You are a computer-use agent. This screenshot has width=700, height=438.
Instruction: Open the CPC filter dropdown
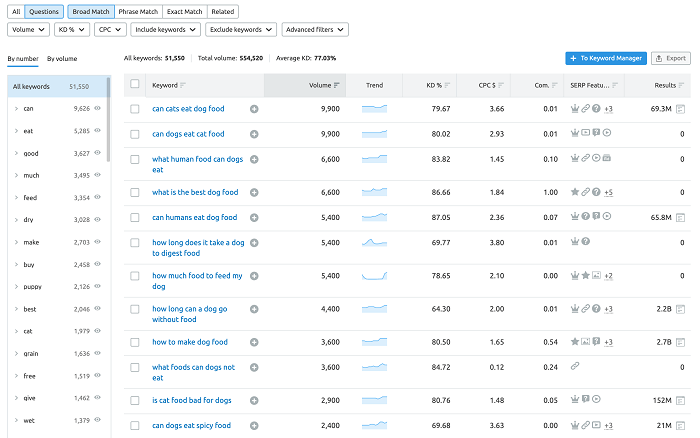110,29
